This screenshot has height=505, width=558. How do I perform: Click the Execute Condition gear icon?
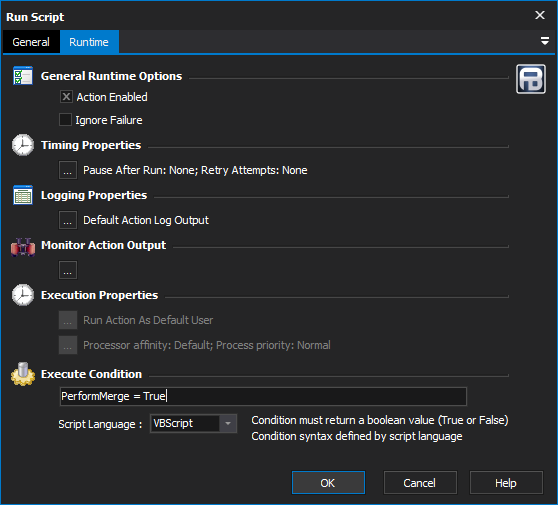coord(23,374)
